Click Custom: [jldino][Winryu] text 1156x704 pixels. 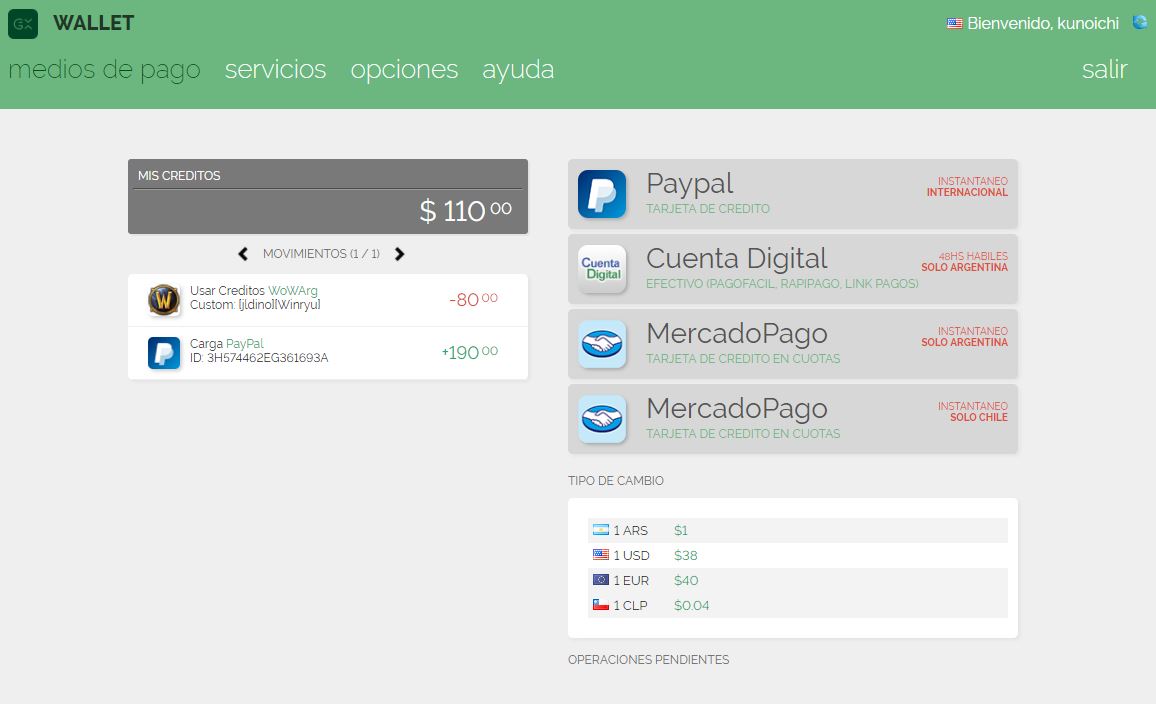255,304
